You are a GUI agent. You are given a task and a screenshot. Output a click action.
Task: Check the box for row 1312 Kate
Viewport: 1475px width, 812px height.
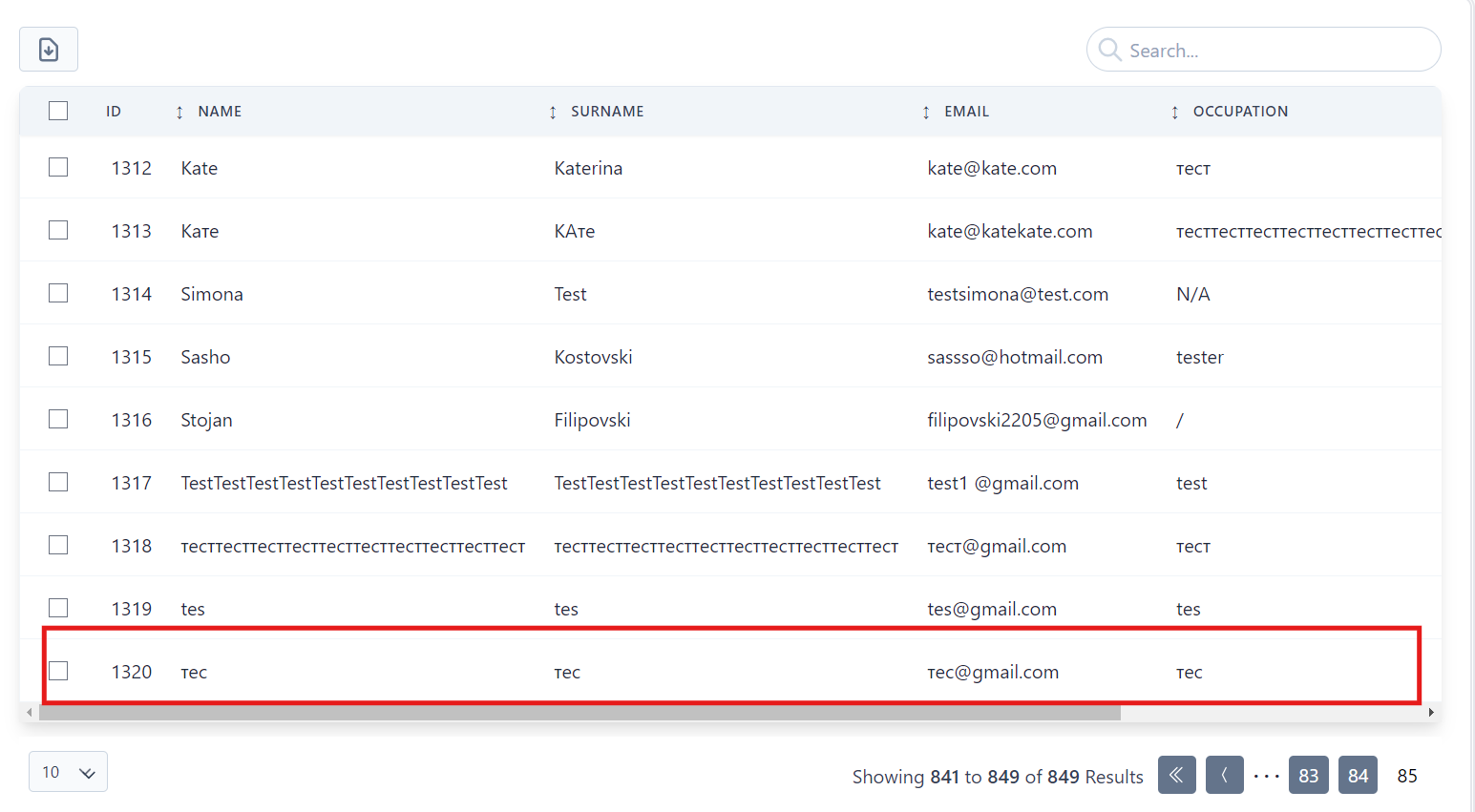coord(58,167)
